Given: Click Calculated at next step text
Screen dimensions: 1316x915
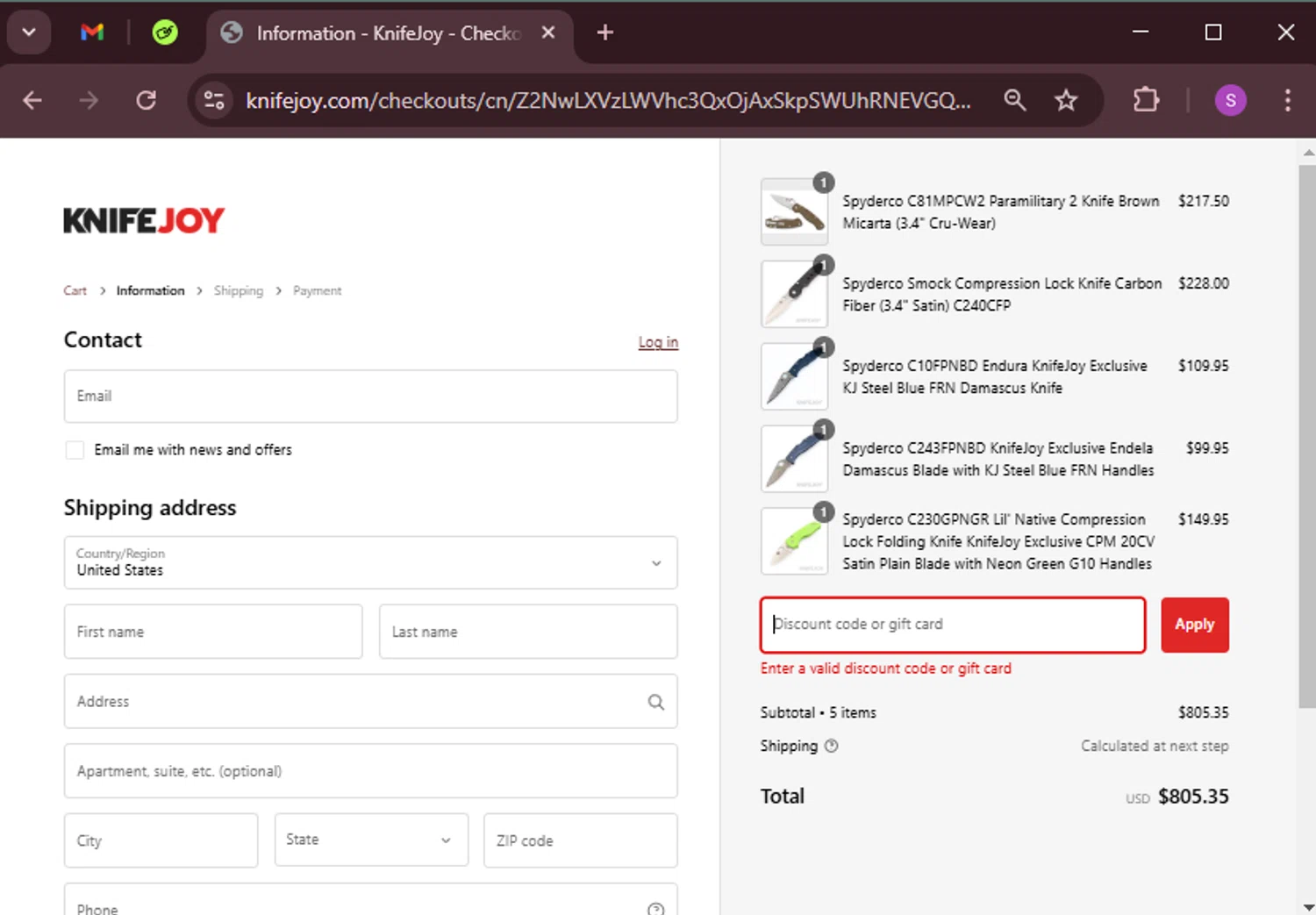Looking at the screenshot, I should click(x=1155, y=746).
